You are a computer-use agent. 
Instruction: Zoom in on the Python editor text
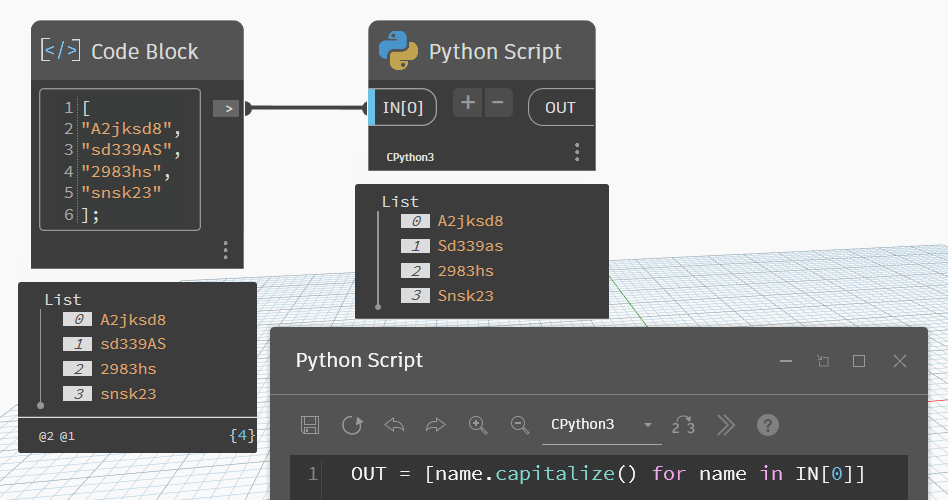click(478, 425)
